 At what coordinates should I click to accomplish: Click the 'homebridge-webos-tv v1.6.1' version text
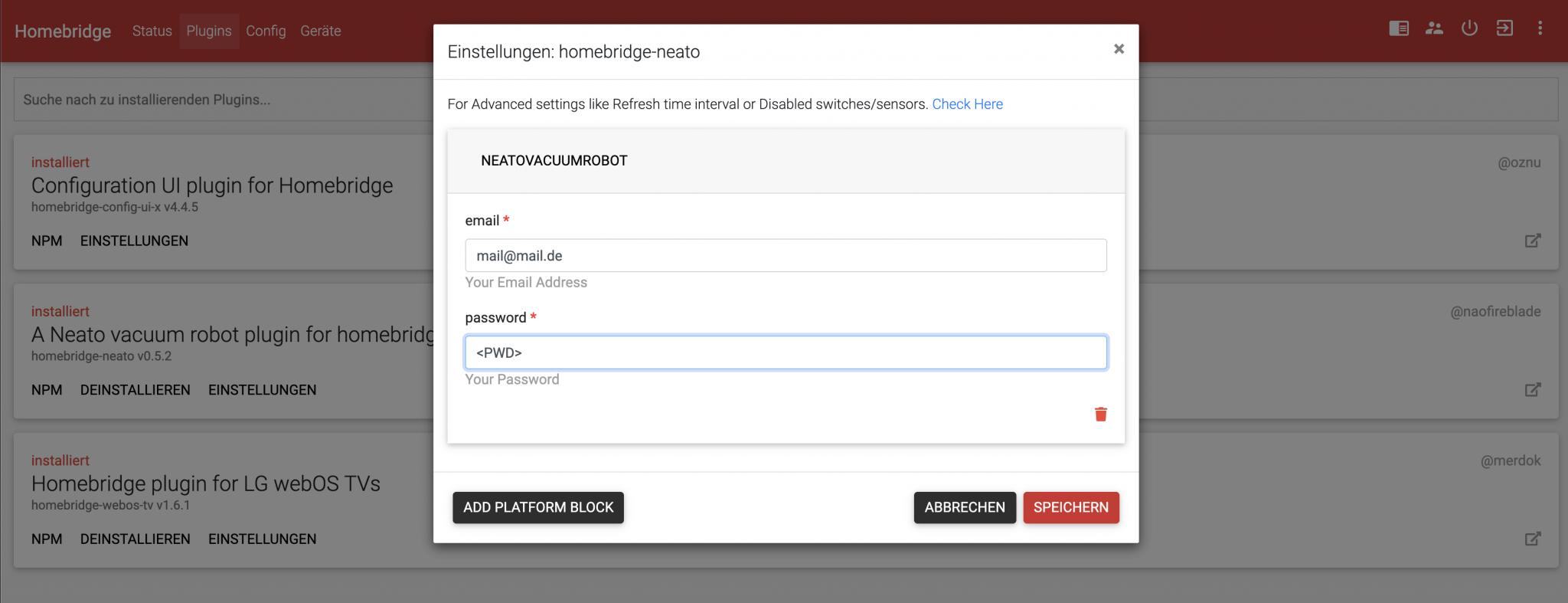(x=110, y=505)
